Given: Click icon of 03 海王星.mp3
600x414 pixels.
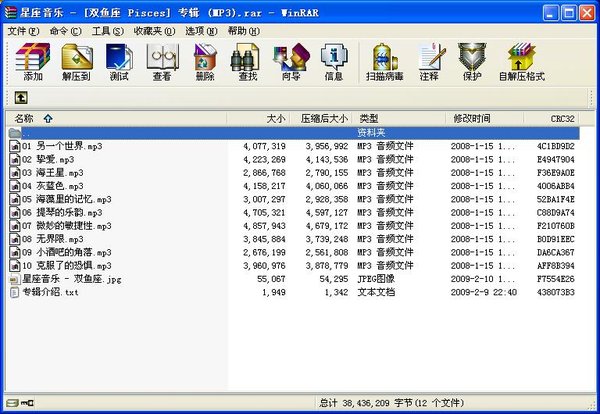Looking at the screenshot, I should click(15, 173).
